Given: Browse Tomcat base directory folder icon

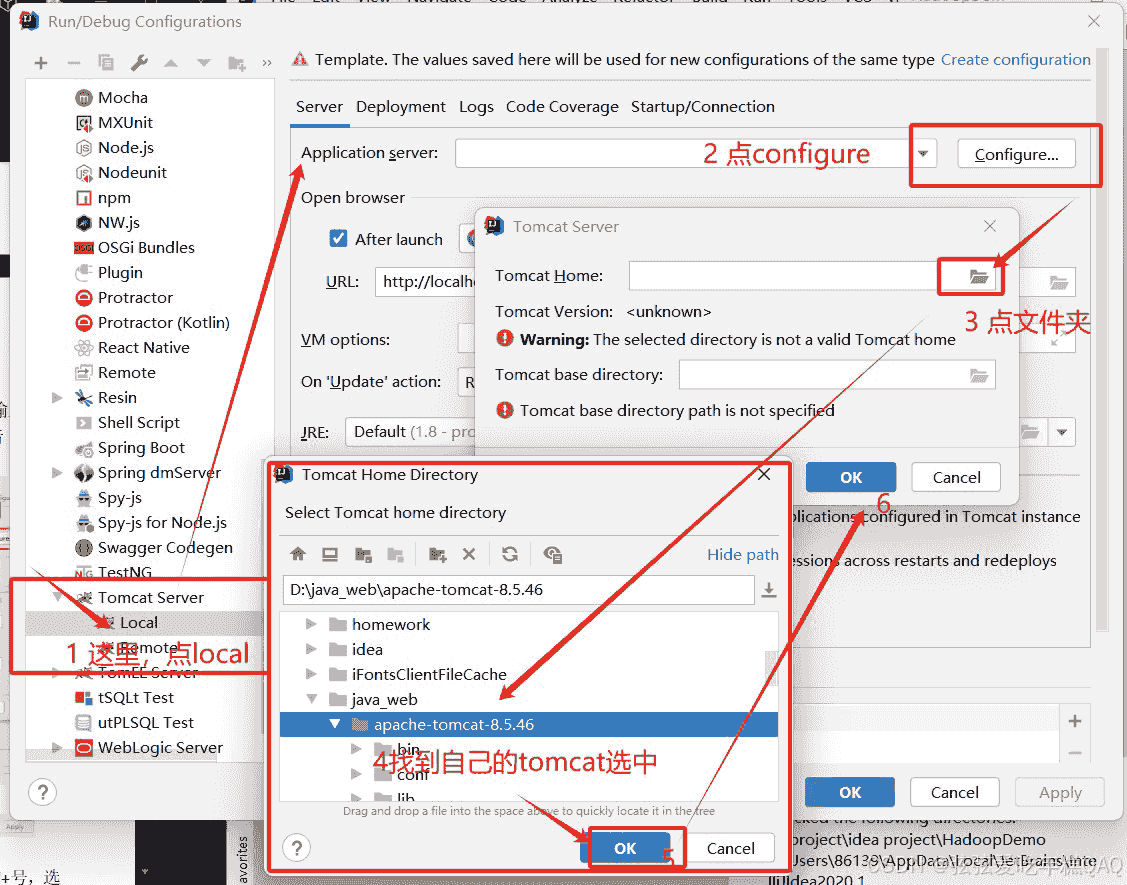Looking at the screenshot, I should pyautogui.click(x=978, y=375).
